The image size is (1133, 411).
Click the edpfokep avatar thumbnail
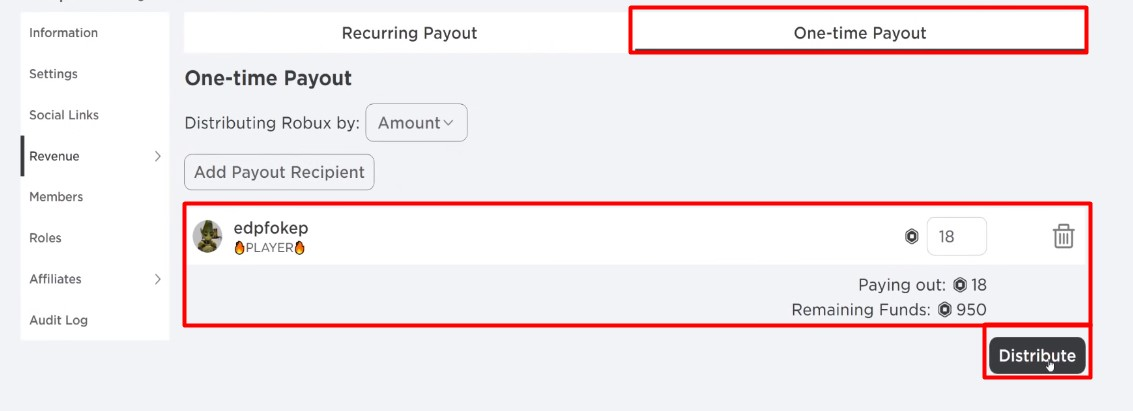coord(207,237)
